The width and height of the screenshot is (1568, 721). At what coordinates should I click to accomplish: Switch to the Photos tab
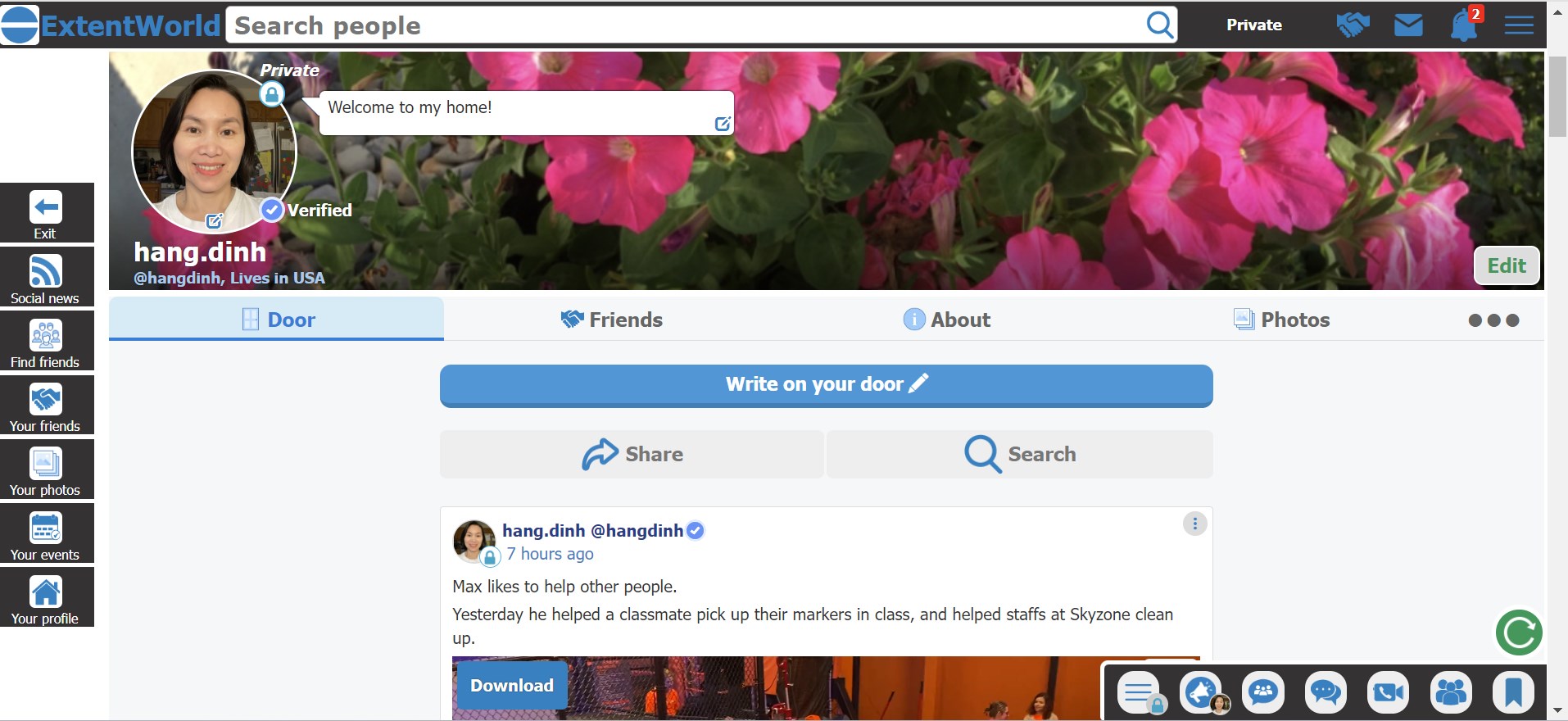point(1282,320)
